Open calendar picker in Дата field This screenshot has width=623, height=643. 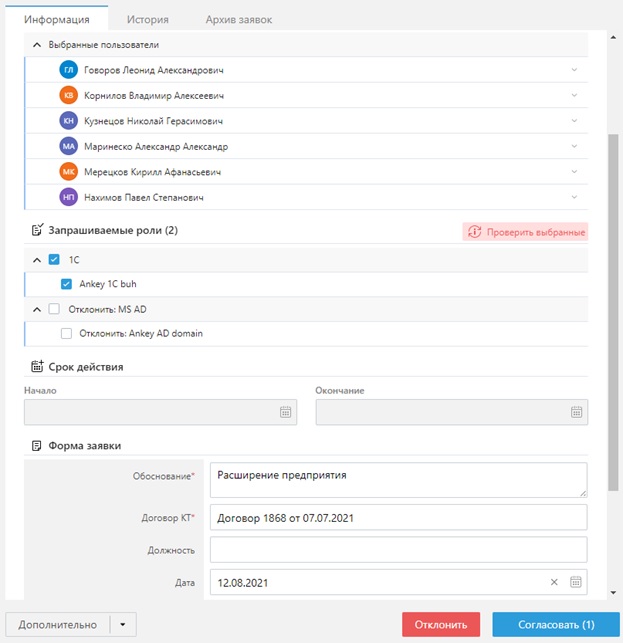coord(576,582)
